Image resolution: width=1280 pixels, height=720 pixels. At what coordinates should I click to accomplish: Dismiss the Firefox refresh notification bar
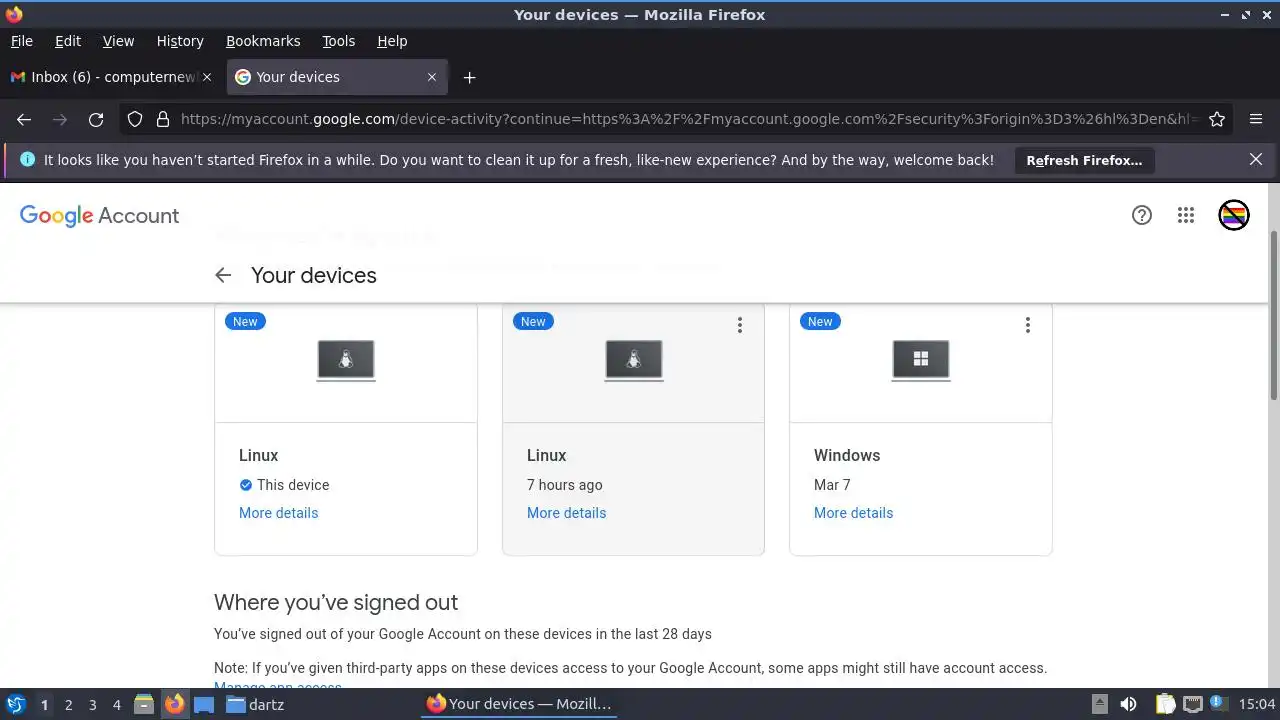(x=1256, y=159)
